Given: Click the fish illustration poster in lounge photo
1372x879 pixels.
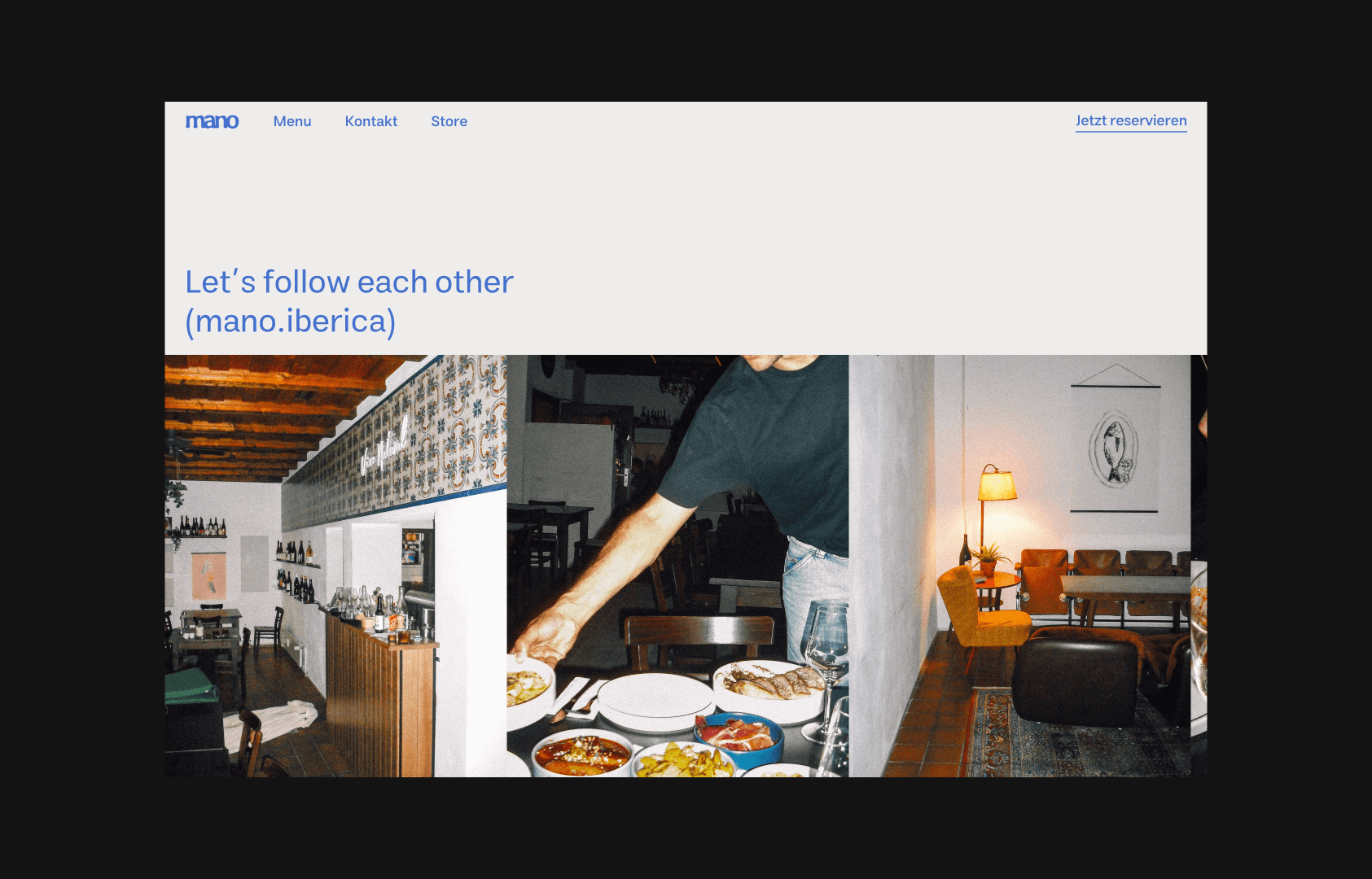Looking at the screenshot, I should point(1114,448).
